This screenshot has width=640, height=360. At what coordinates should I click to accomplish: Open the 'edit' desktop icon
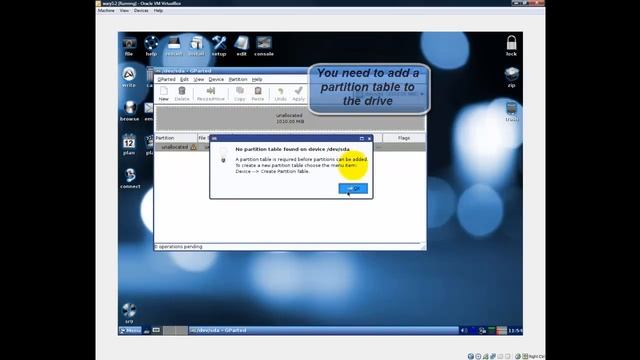pyautogui.click(x=241, y=46)
